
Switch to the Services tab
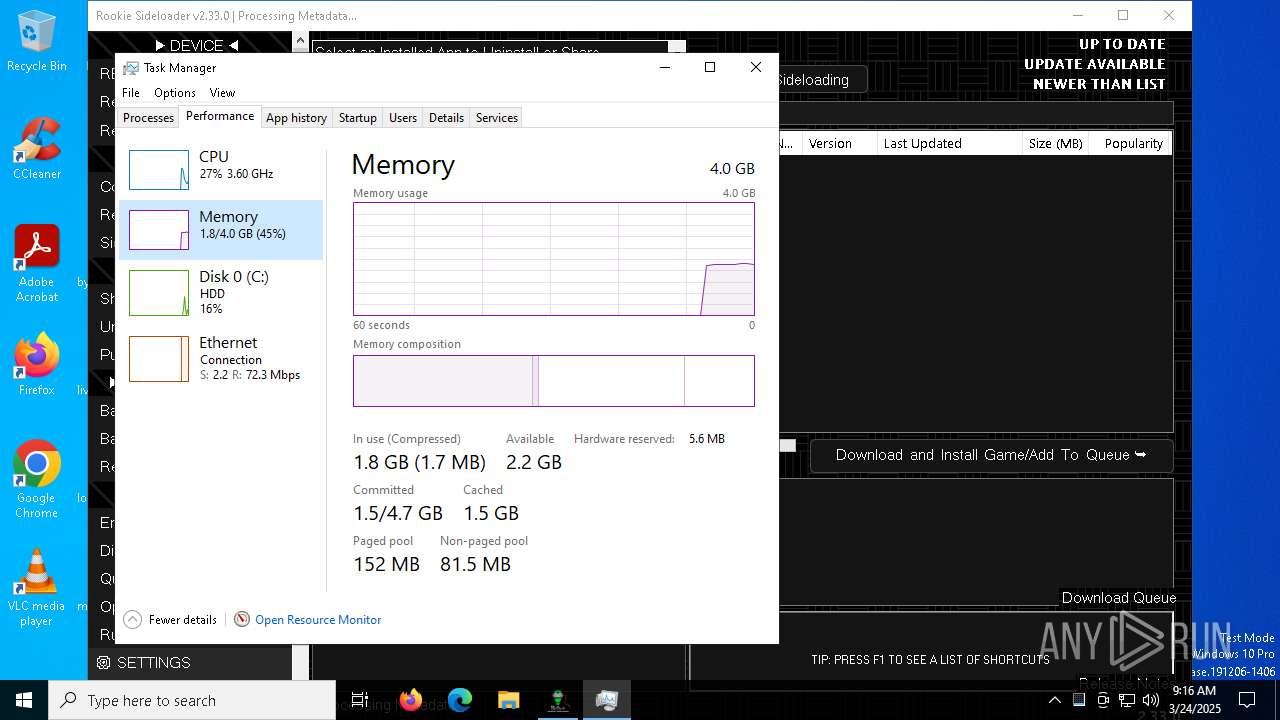click(x=497, y=118)
